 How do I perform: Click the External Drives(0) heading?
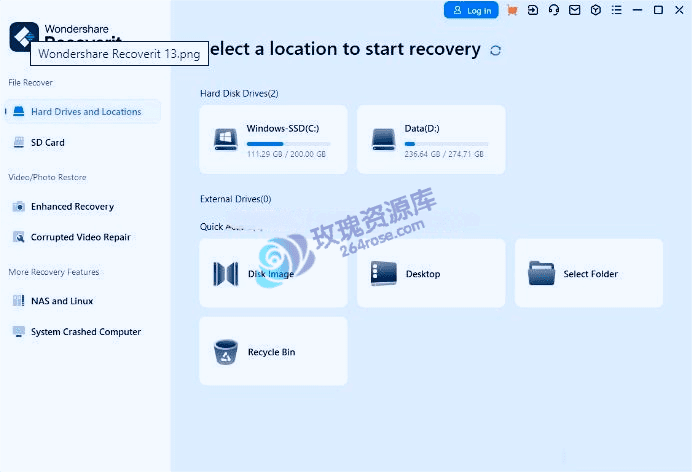point(236,199)
